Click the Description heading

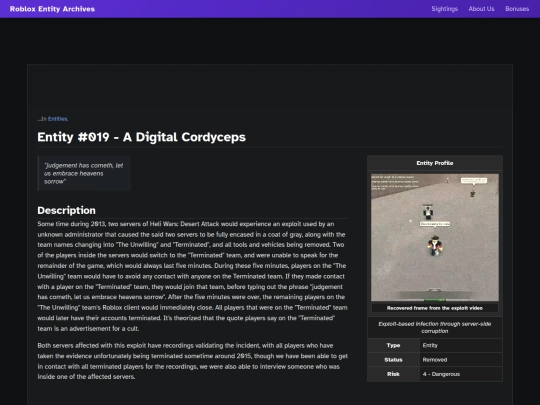point(66,210)
